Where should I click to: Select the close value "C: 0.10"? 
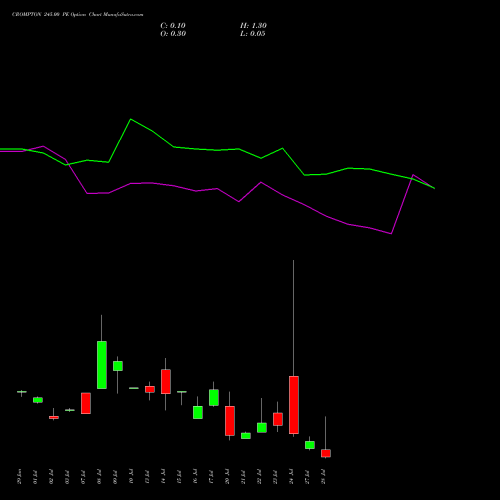[x=173, y=26]
